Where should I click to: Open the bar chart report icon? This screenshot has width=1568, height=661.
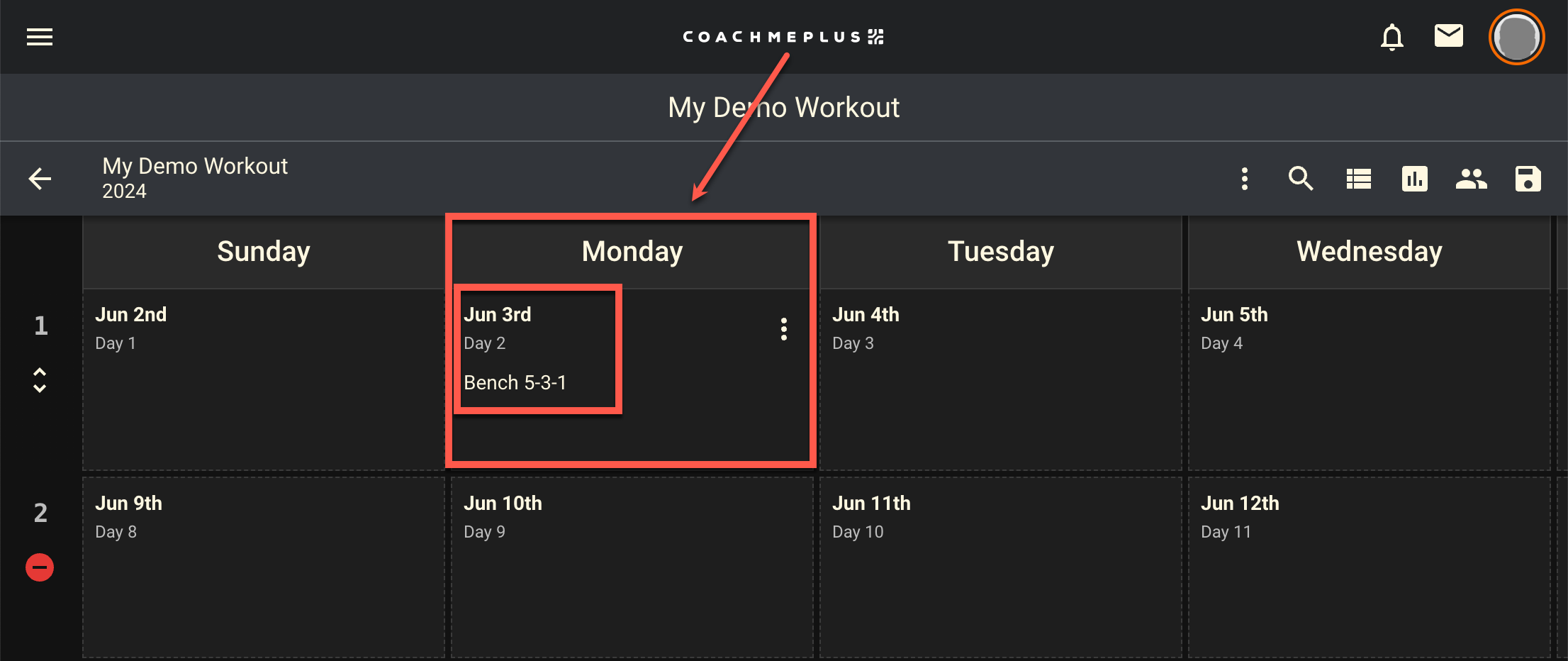pos(1414,179)
